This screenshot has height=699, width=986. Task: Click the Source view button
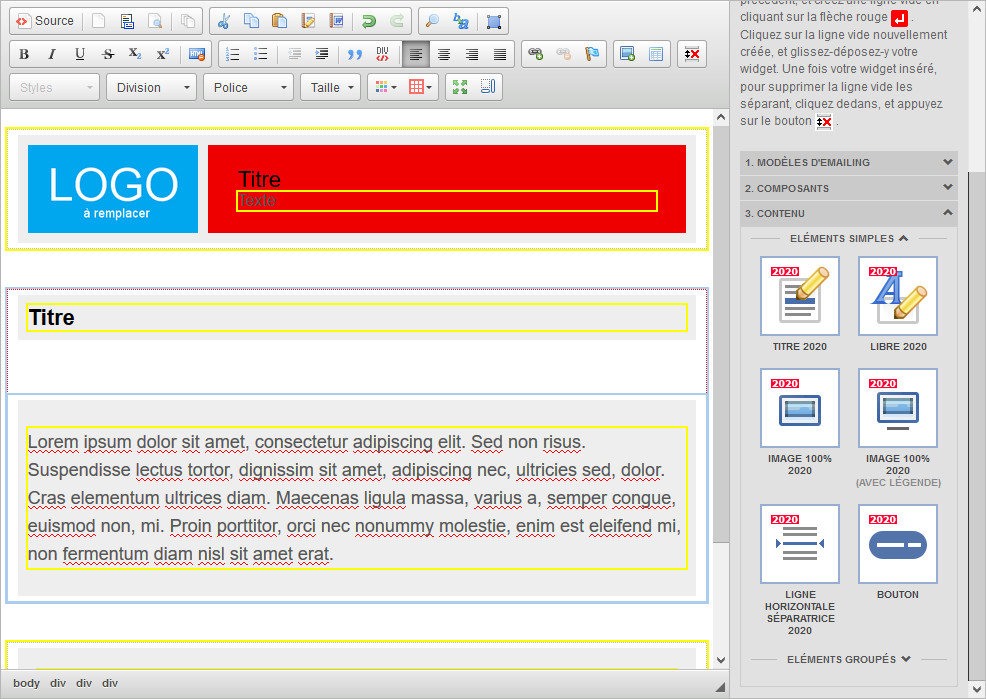(46, 21)
